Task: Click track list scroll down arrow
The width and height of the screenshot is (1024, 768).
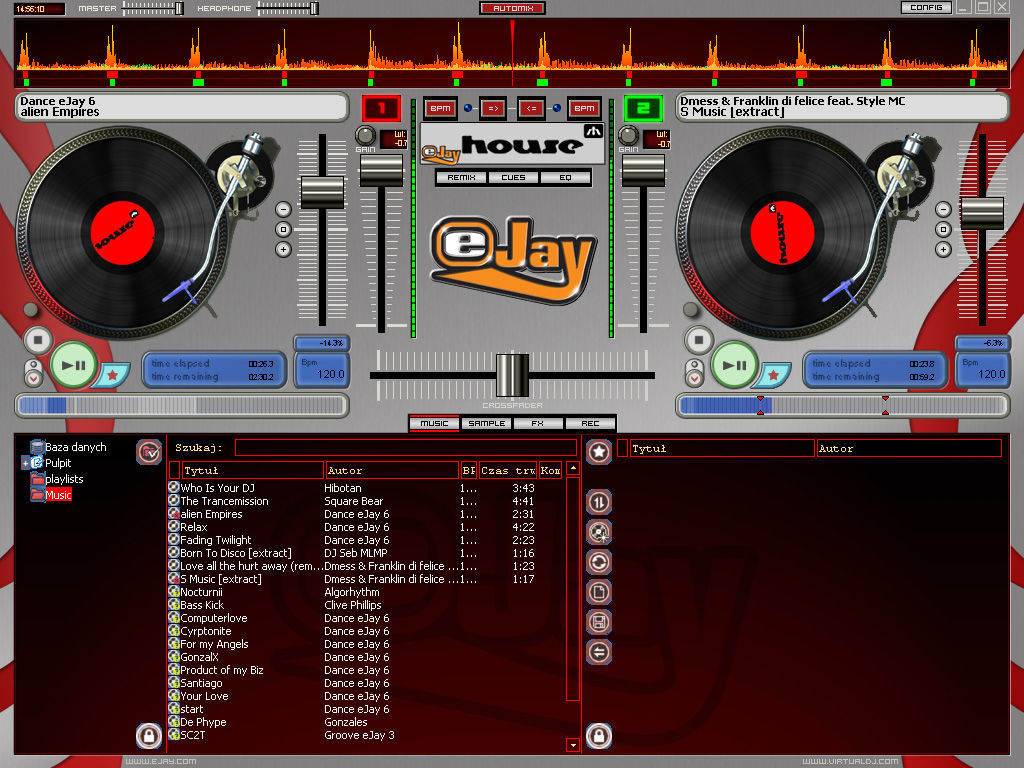Action: 573,744
